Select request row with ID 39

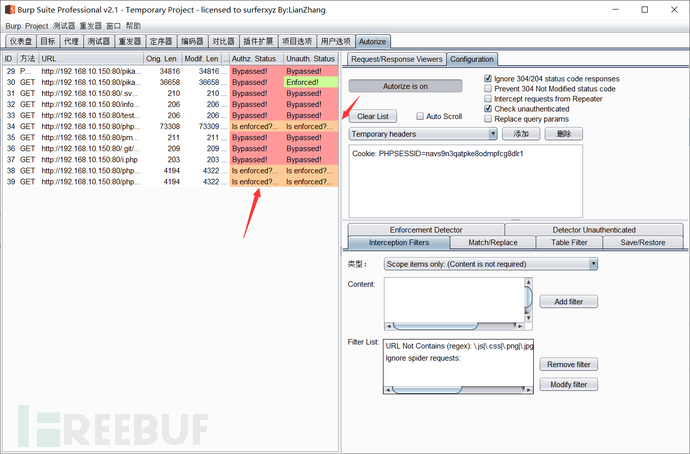point(170,182)
